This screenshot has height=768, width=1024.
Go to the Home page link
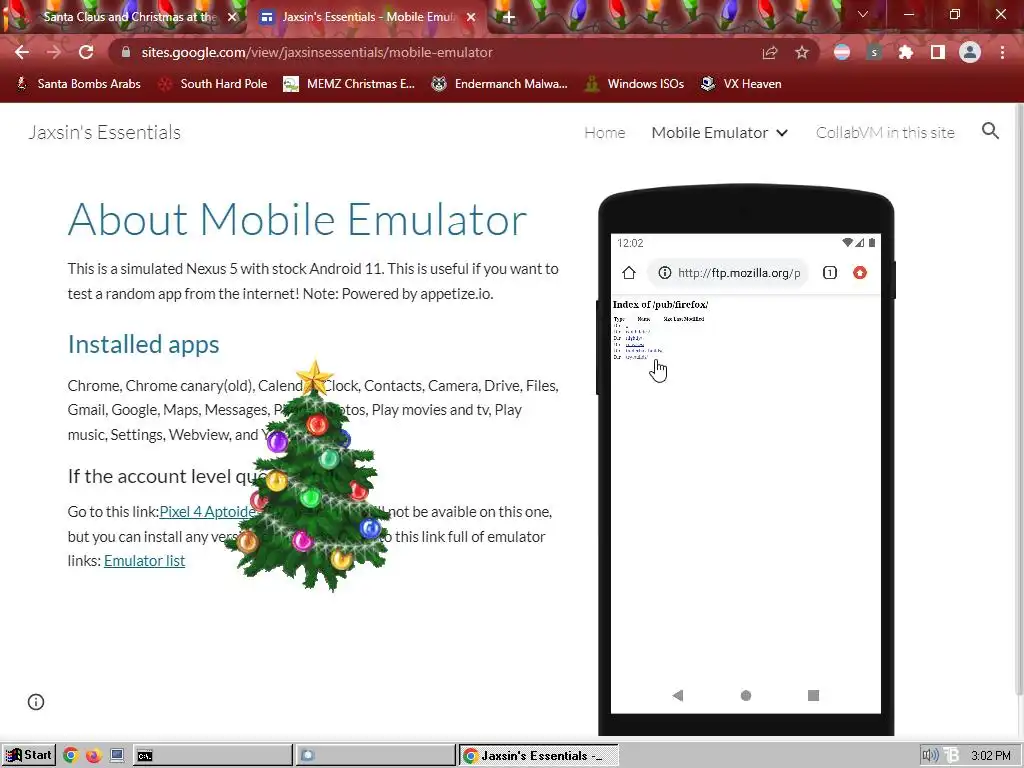[x=605, y=133]
